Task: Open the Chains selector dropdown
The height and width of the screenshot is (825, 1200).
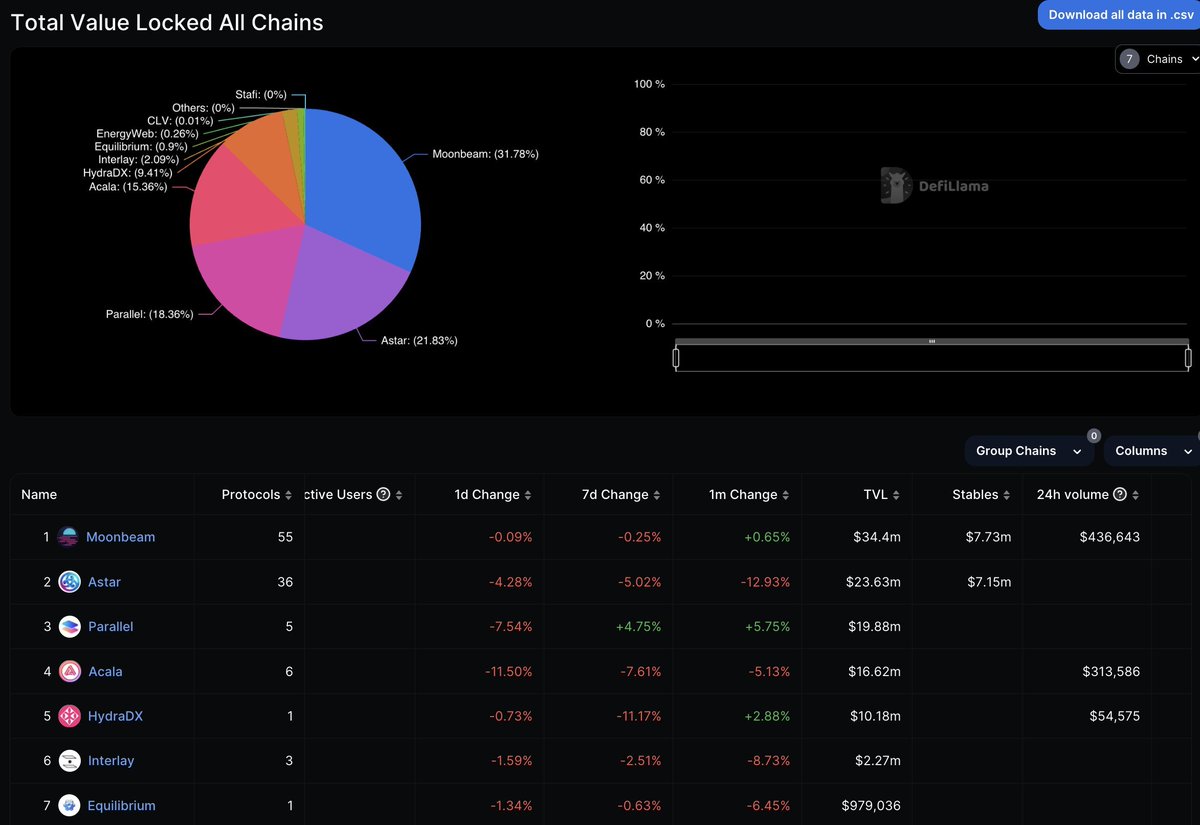Action: 1158,59
